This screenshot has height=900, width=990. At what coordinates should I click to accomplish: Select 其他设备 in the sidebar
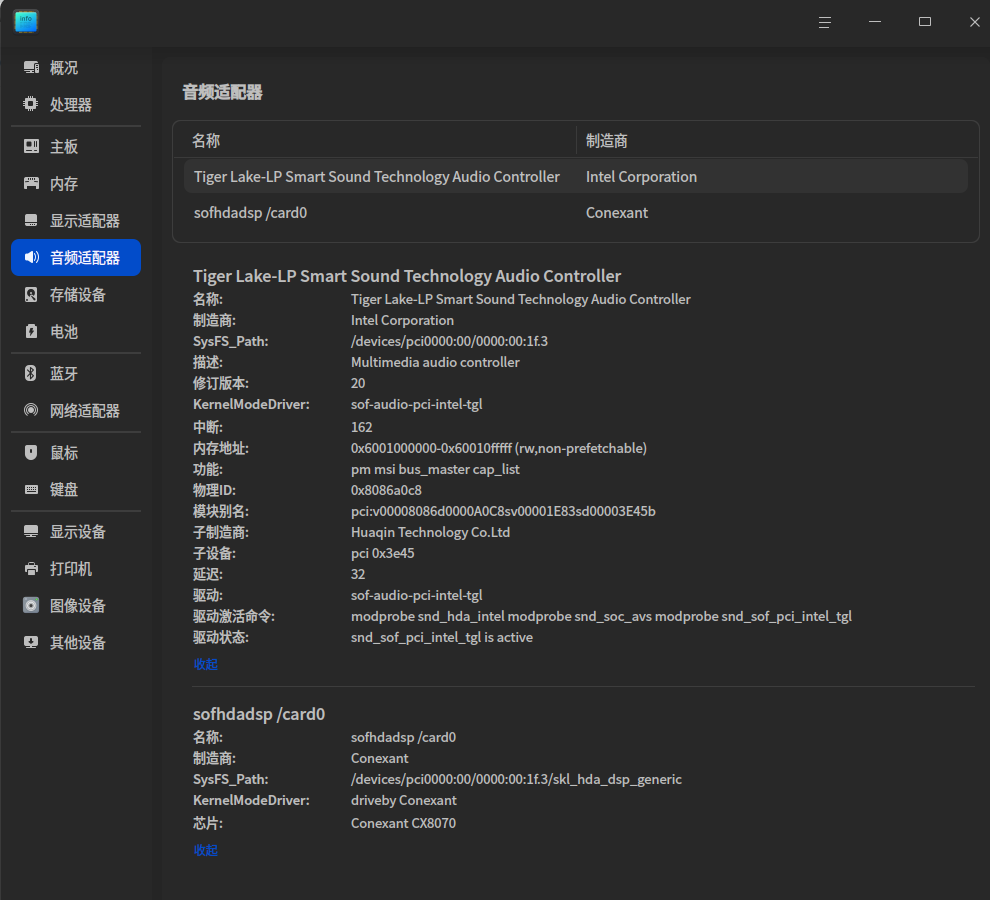point(76,642)
